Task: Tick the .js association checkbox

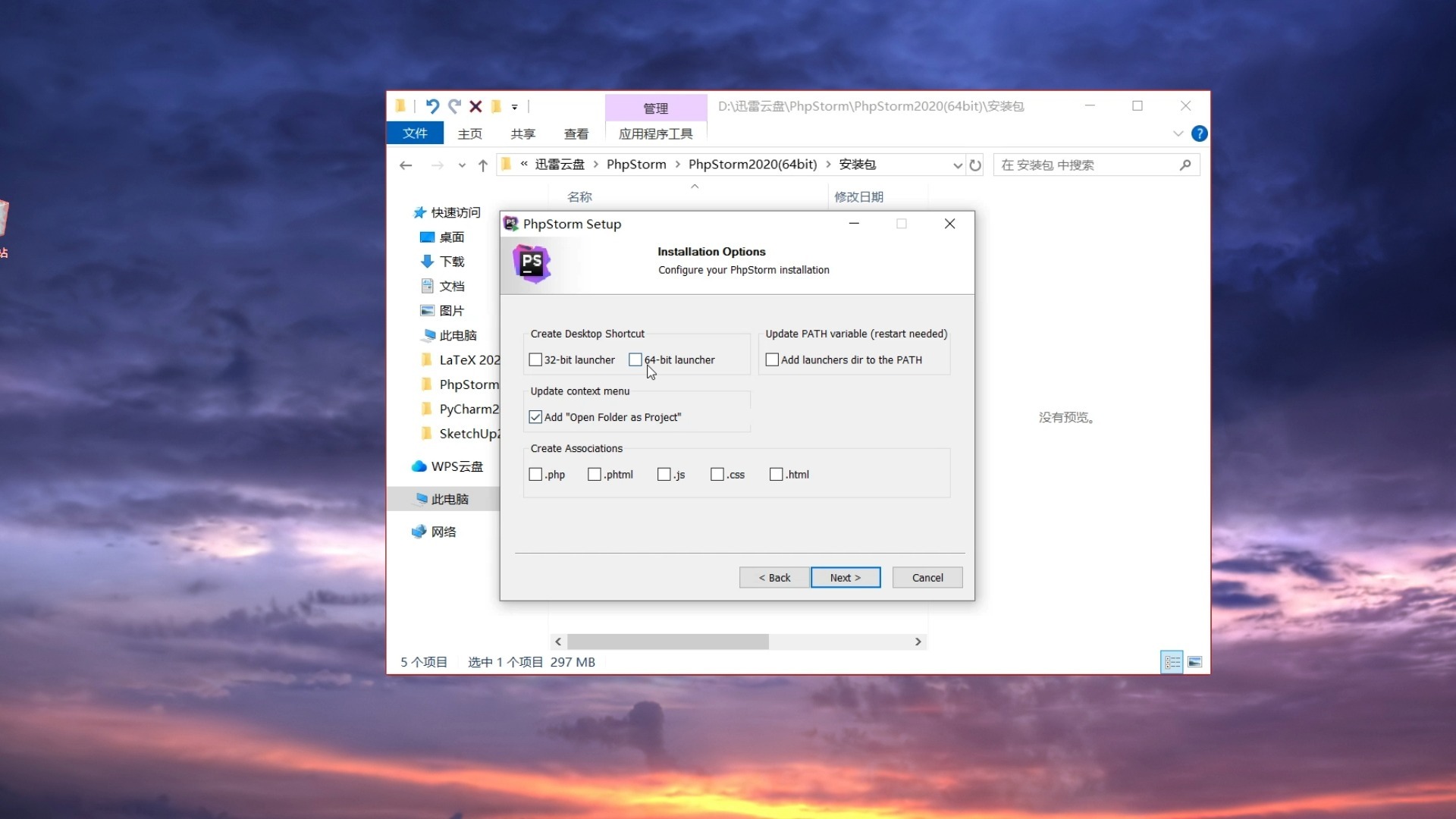Action: [x=664, y=474]
